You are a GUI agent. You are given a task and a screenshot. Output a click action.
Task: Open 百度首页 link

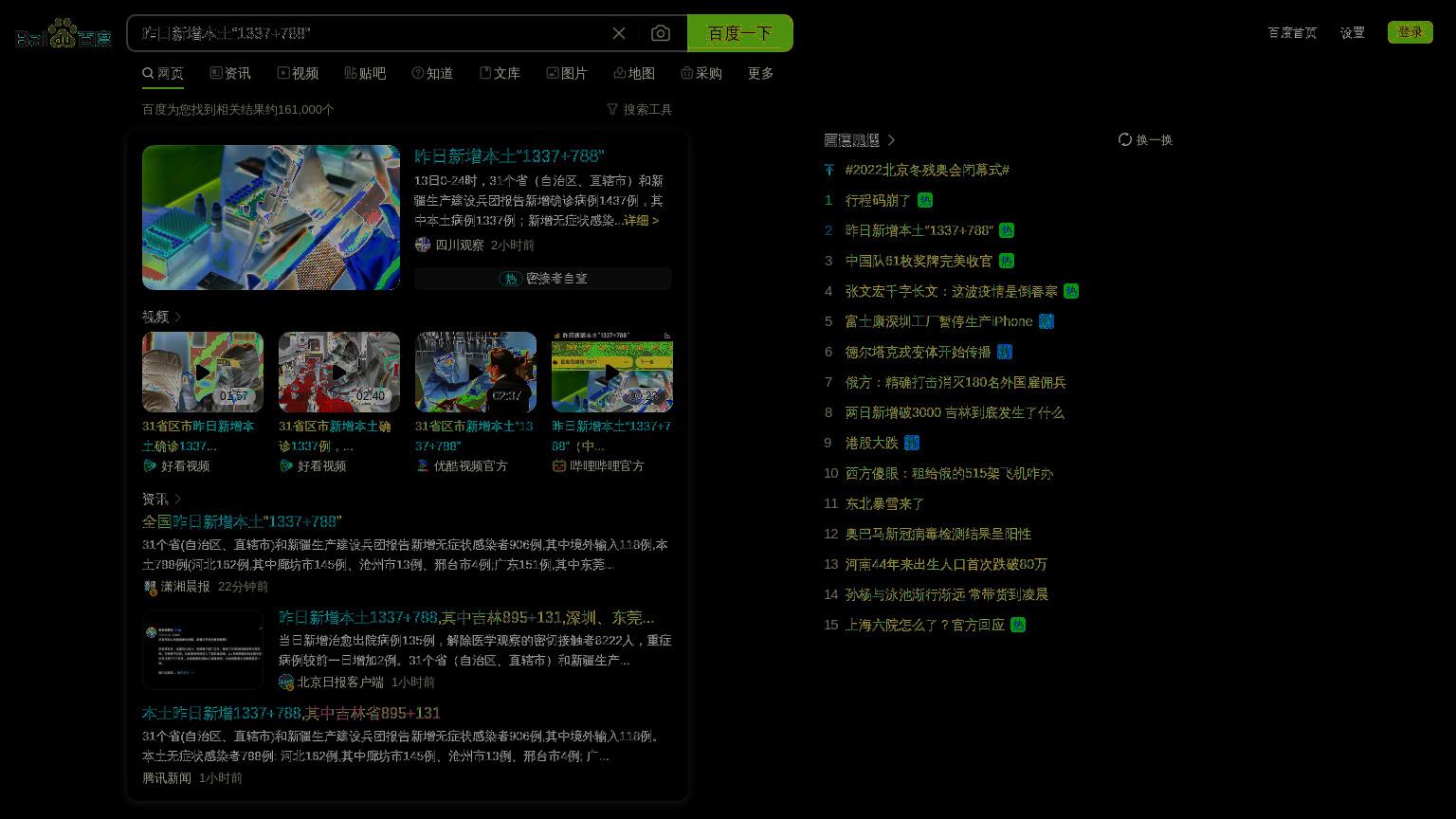[1292, 32]
